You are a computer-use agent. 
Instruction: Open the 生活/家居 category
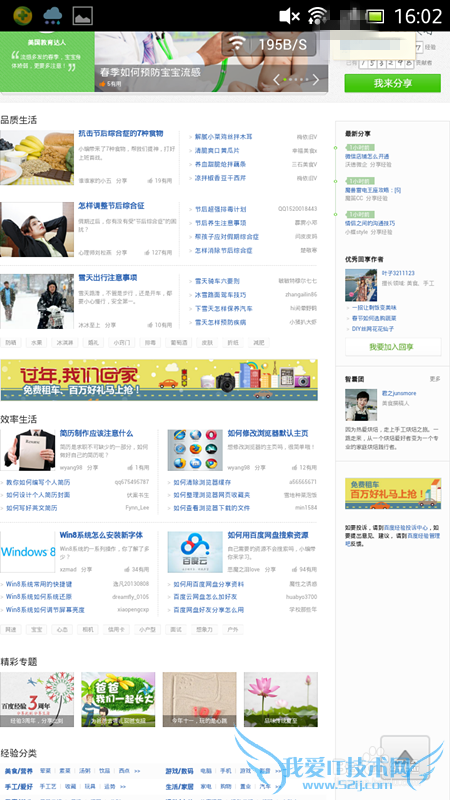tap(180, 787)
